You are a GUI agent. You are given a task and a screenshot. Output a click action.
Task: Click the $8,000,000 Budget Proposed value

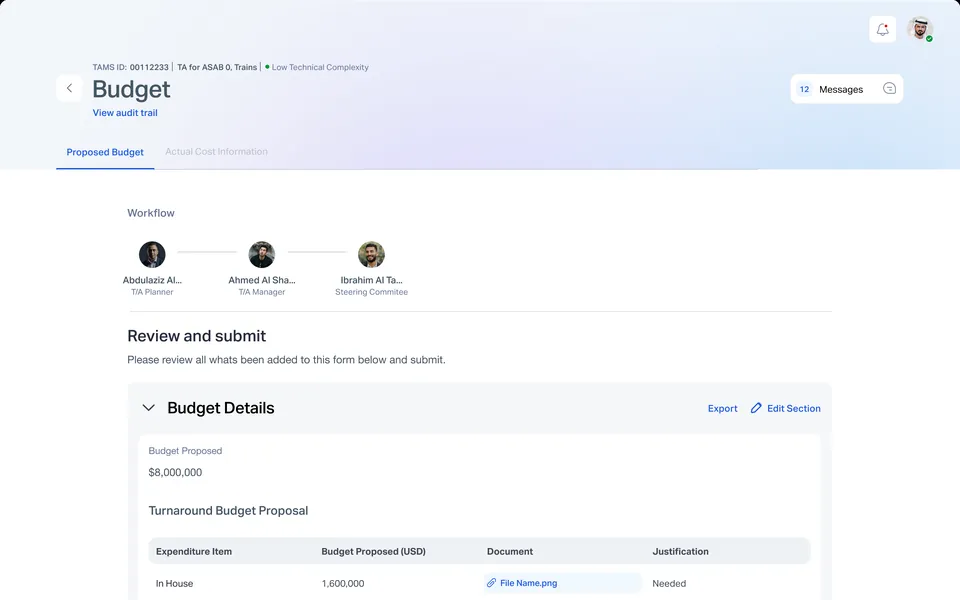pos(175,472)
